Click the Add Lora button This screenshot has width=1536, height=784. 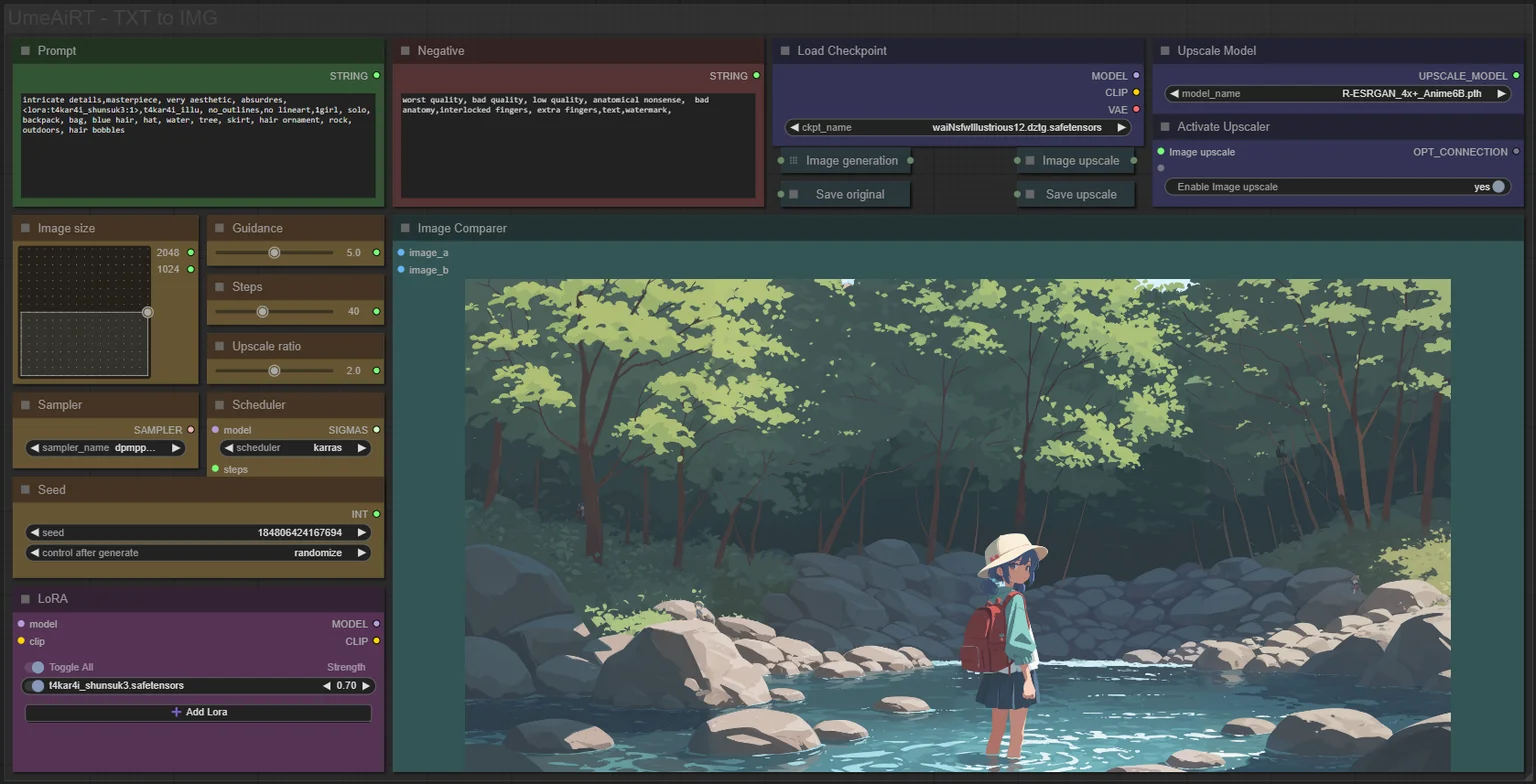(x=198, y=712)
